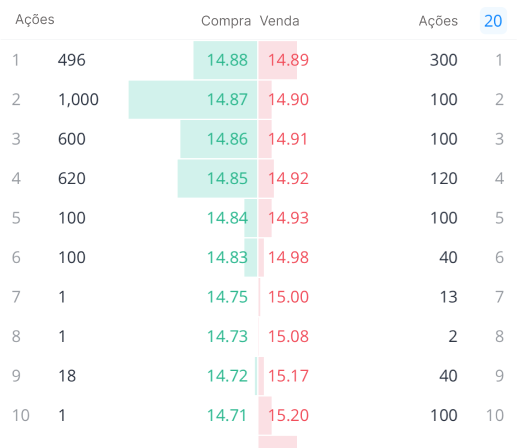Select bid quantity 1,000 shares
Screen dimensions: 517x448
click(x=78, y=100)
